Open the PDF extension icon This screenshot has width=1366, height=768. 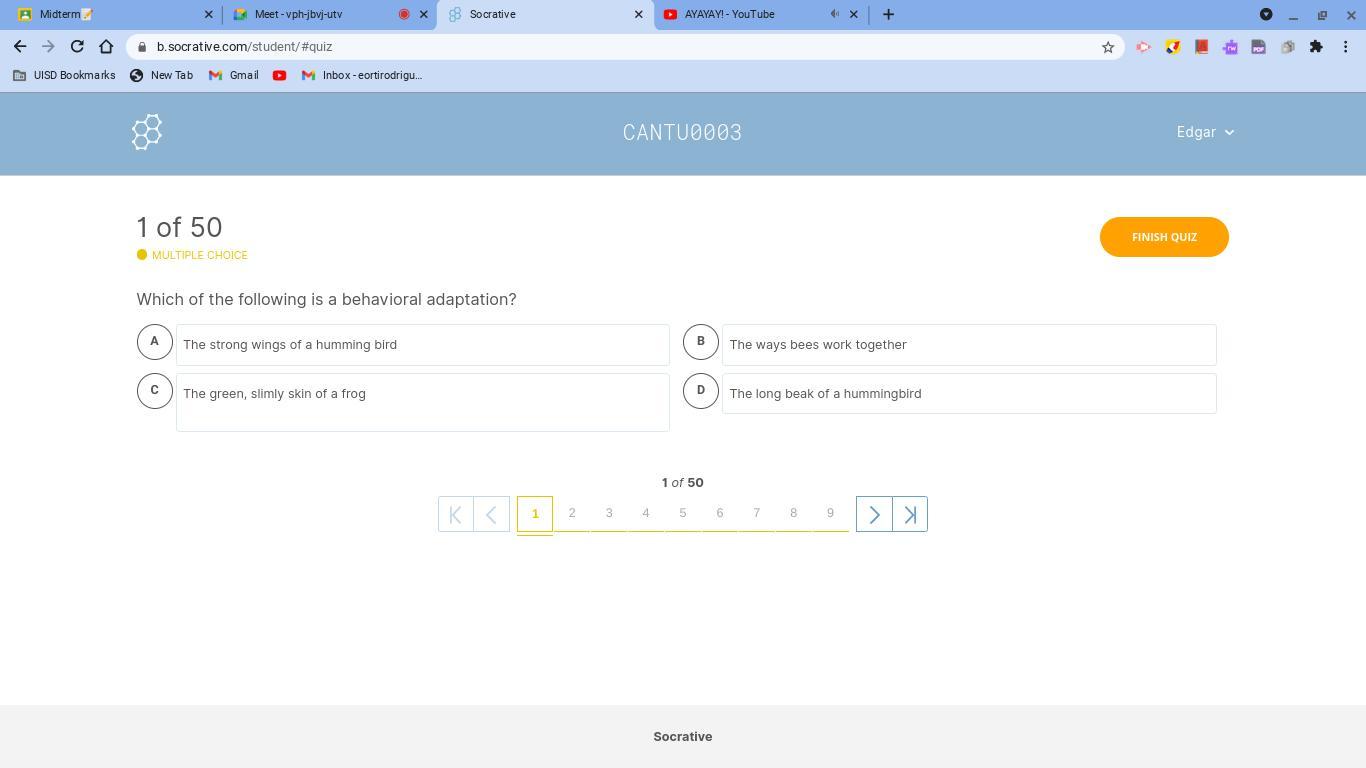1259,47
